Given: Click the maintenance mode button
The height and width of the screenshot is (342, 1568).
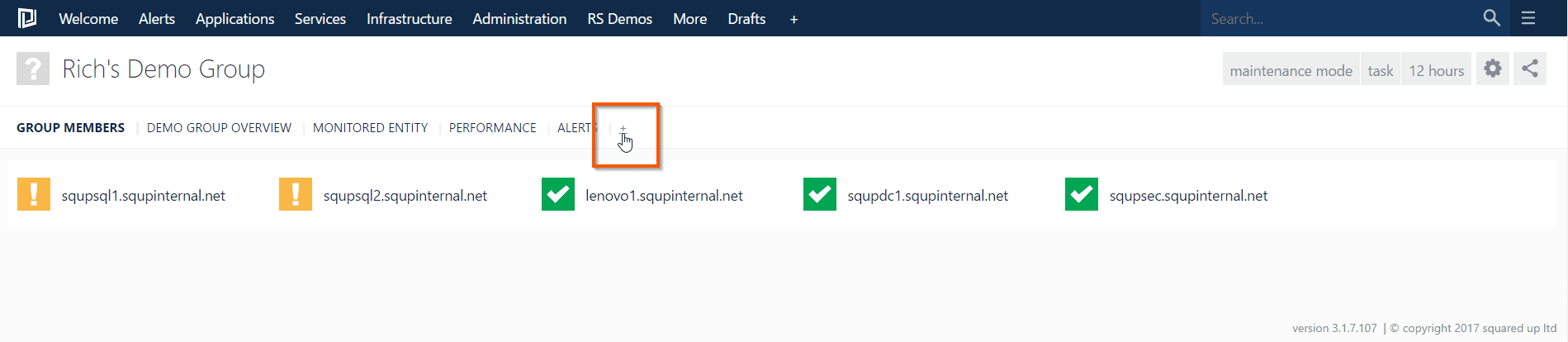Looking at the screenshot, I should [x=1291, y=70].
